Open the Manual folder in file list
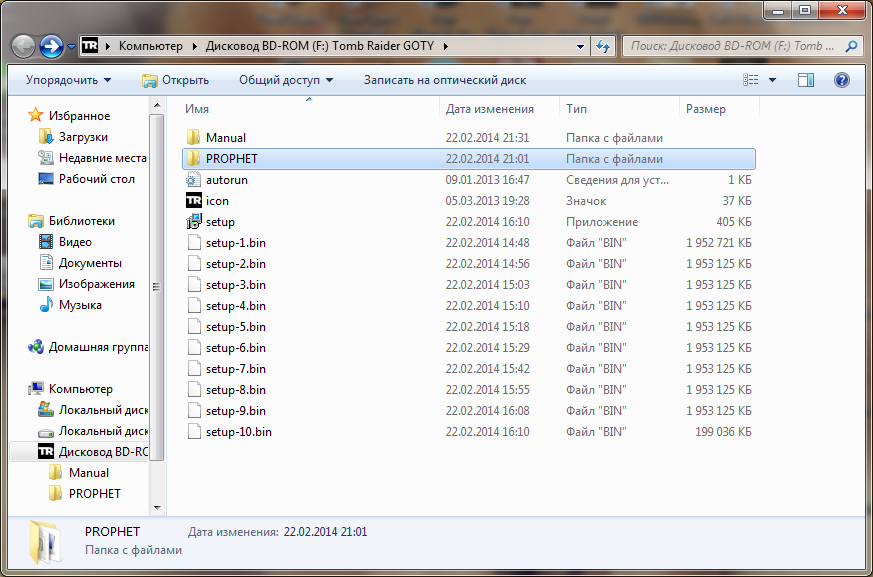 (225, 138)
